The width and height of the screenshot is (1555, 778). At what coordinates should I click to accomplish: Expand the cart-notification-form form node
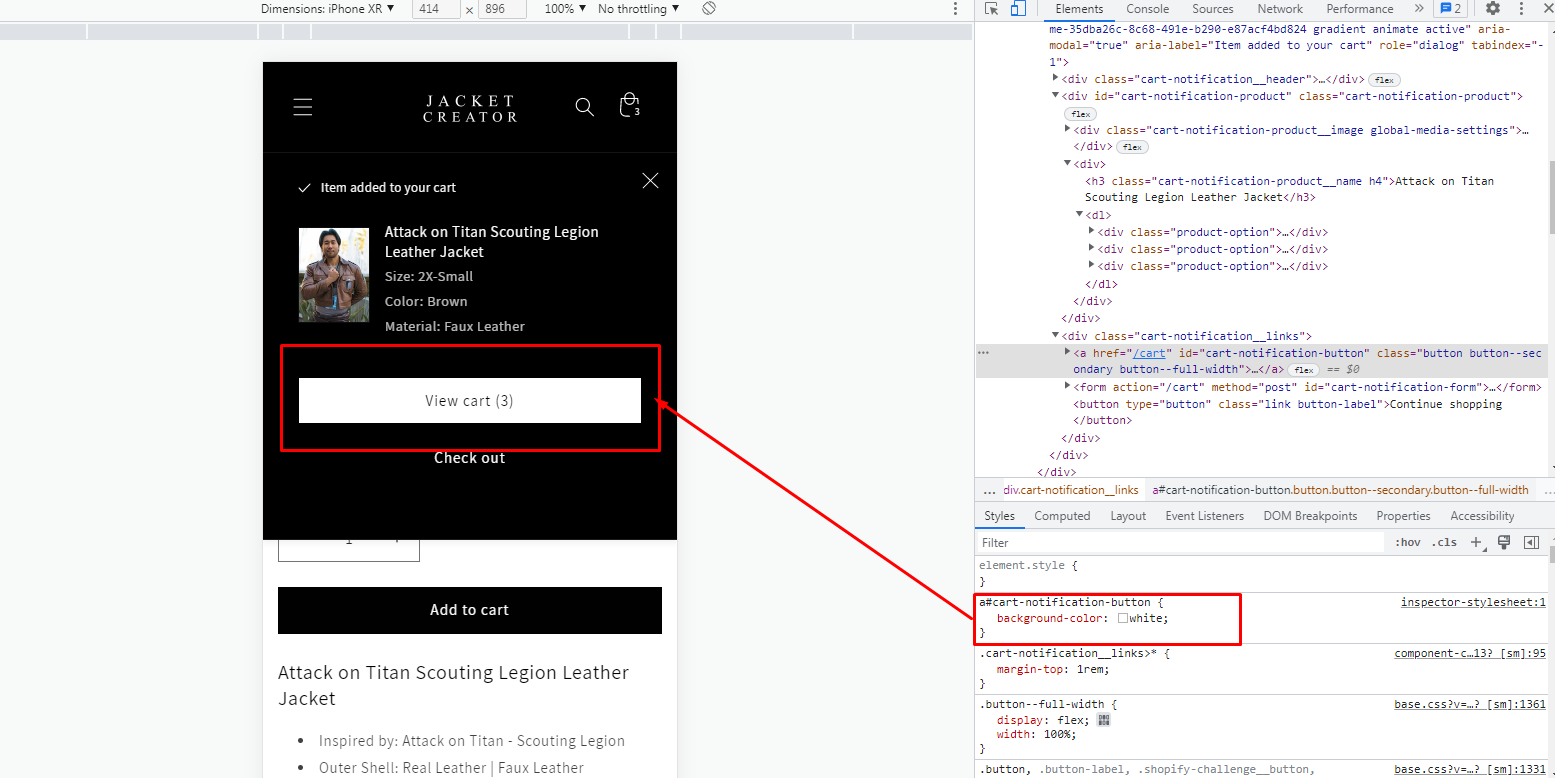pyautogui.click(x=1068, y=387)
